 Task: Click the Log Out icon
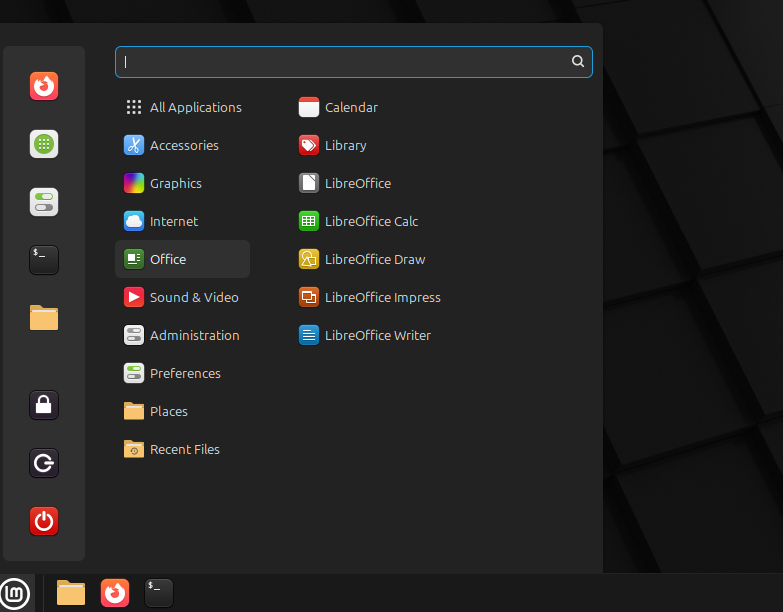tap(44, 463)
